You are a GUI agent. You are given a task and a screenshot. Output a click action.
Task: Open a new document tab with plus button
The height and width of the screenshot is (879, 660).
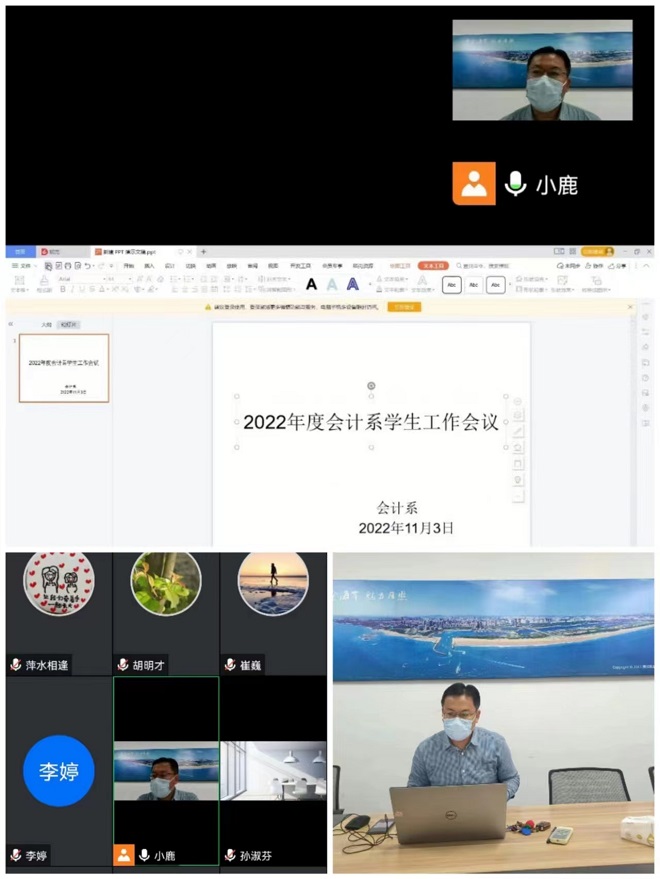pos(204,252)
